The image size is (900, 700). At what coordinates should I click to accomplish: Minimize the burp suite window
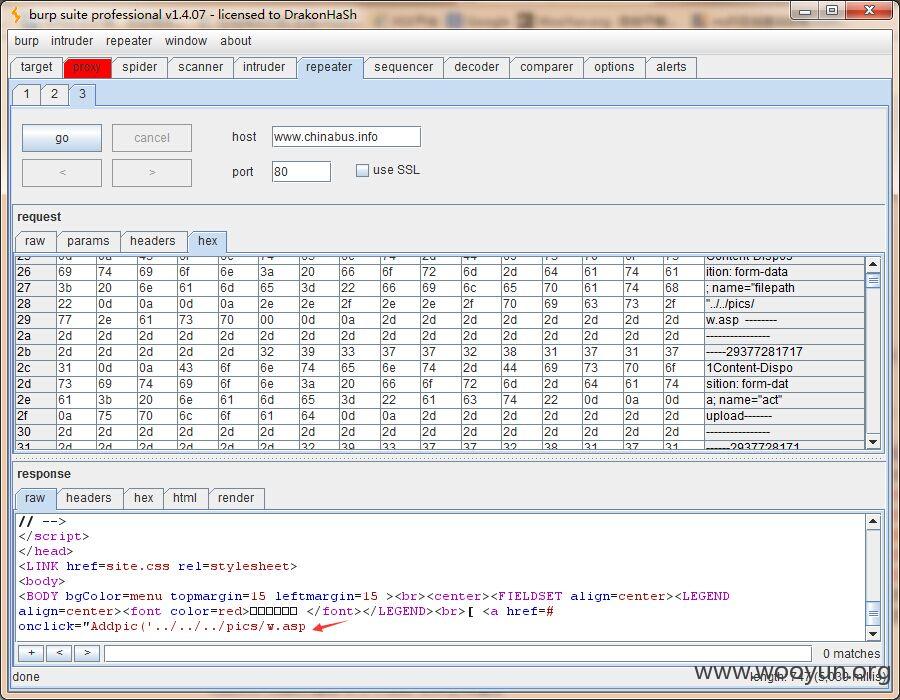(805, 11)
